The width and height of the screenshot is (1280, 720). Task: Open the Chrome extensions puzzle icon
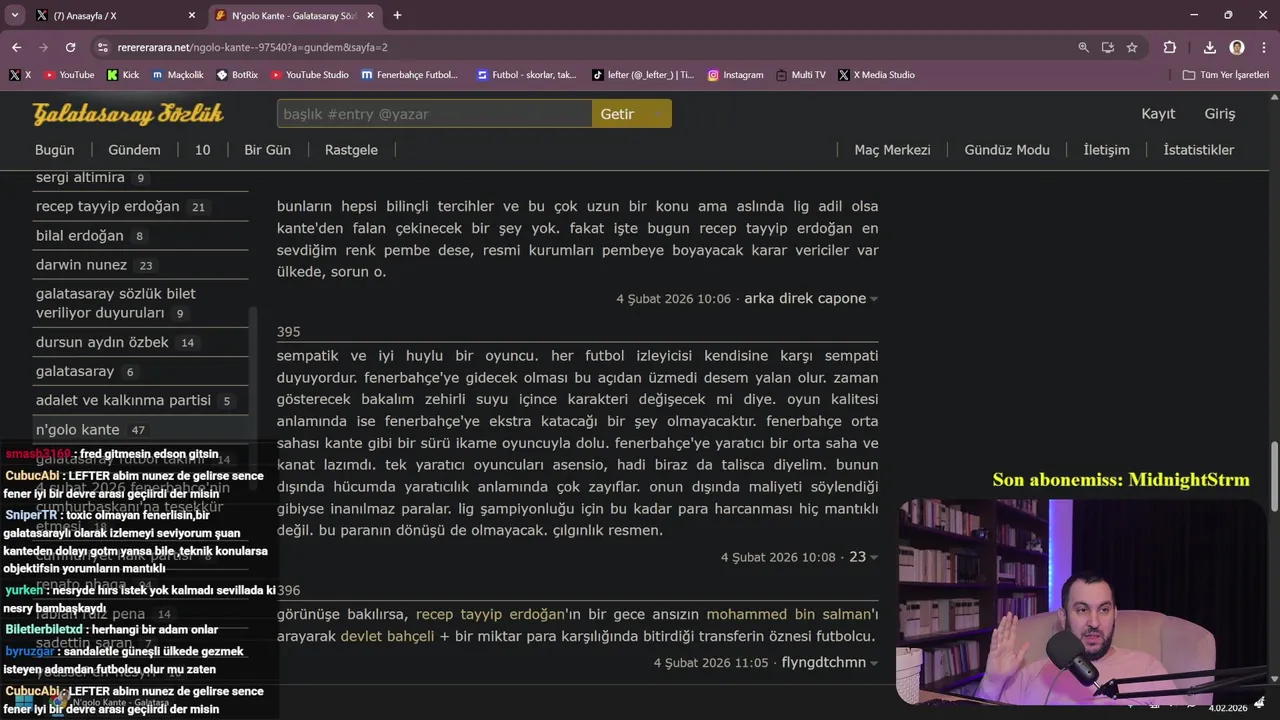point(1170,47)
